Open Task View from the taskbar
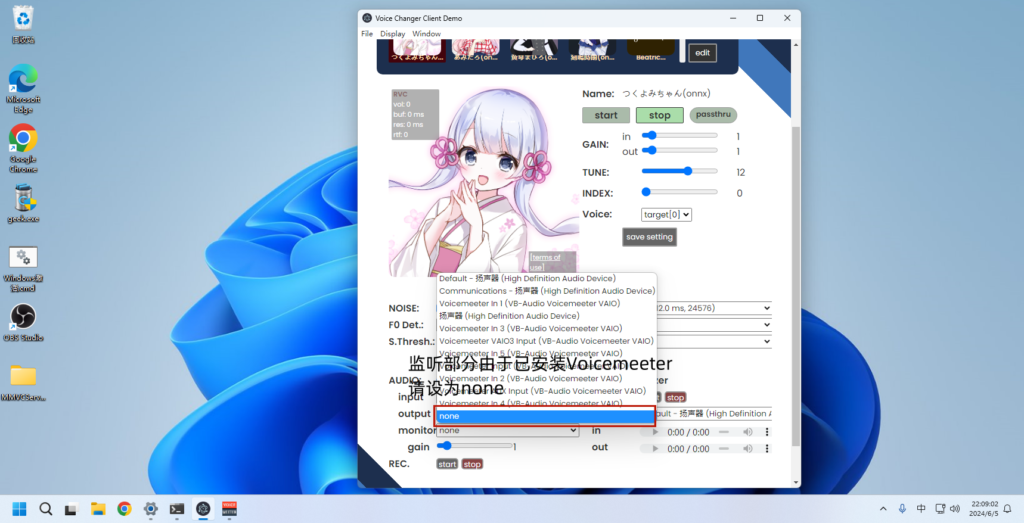 pos(72,509)
